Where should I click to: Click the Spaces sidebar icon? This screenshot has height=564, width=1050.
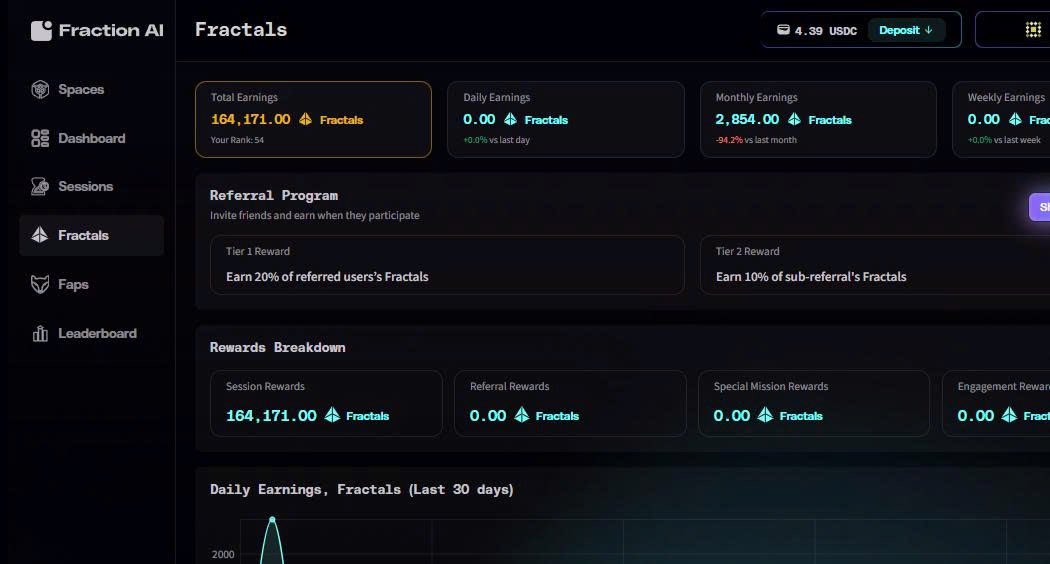(x=40, y=89)
